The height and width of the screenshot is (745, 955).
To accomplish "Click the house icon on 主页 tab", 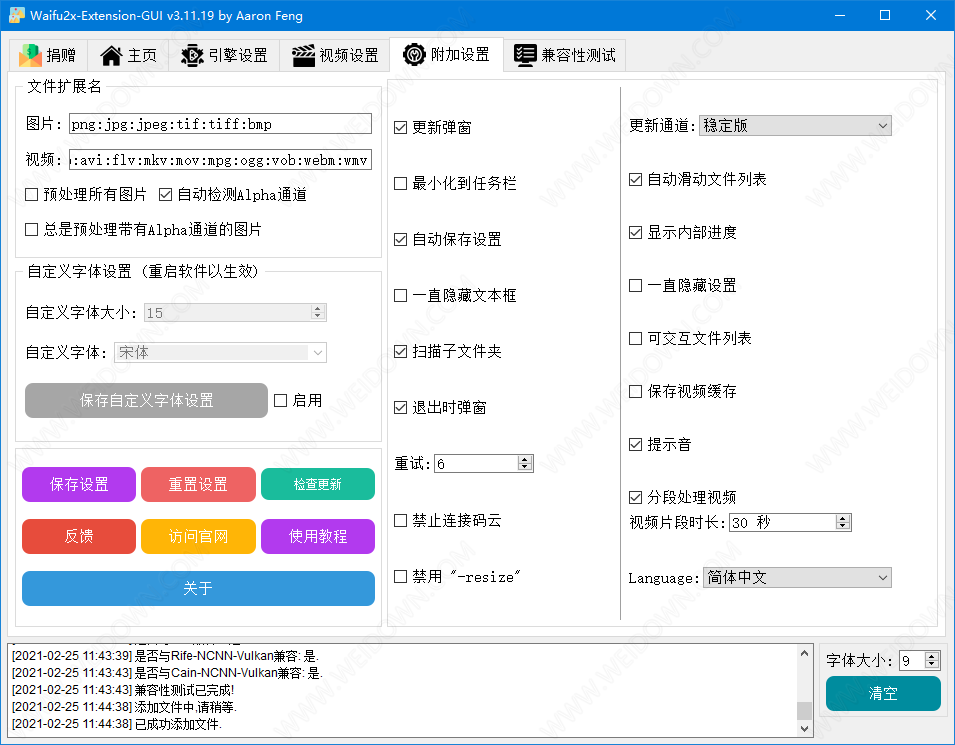I will [x=111, y=55].
